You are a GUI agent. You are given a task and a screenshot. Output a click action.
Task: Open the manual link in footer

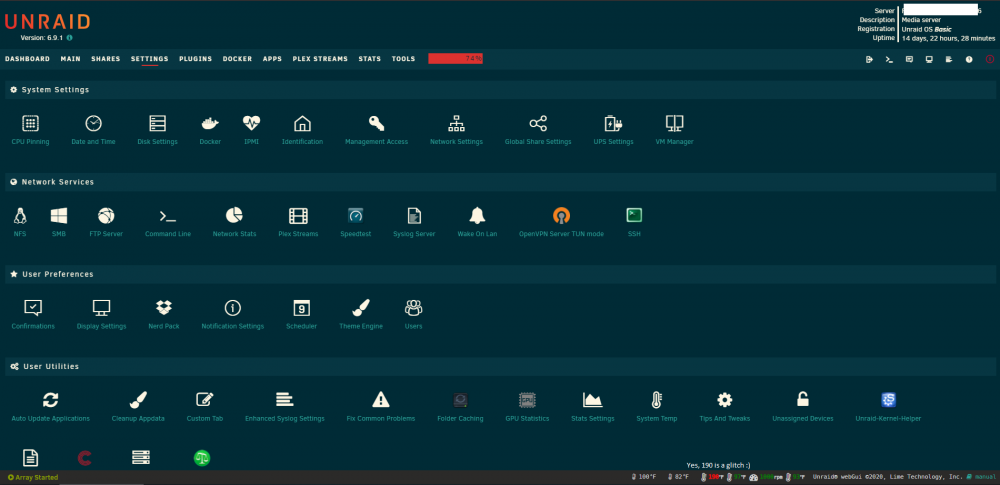tap(980, 477)
